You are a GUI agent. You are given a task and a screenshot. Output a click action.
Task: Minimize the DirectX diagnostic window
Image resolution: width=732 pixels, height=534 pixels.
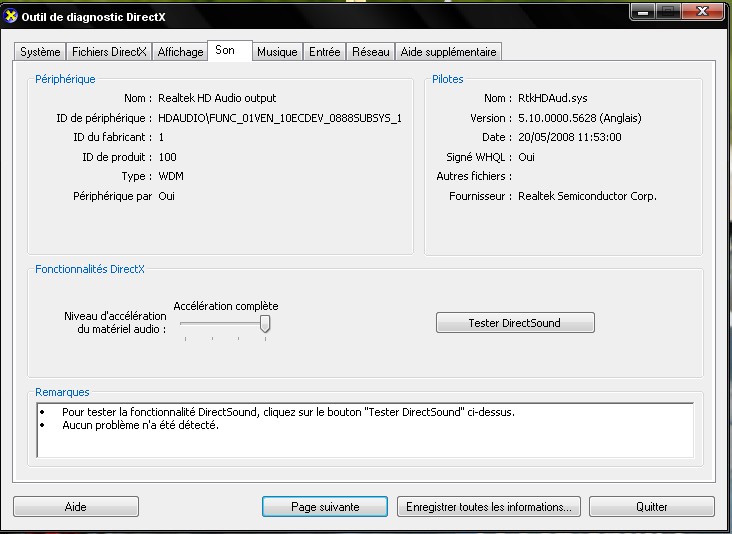(x=644, y=10)
